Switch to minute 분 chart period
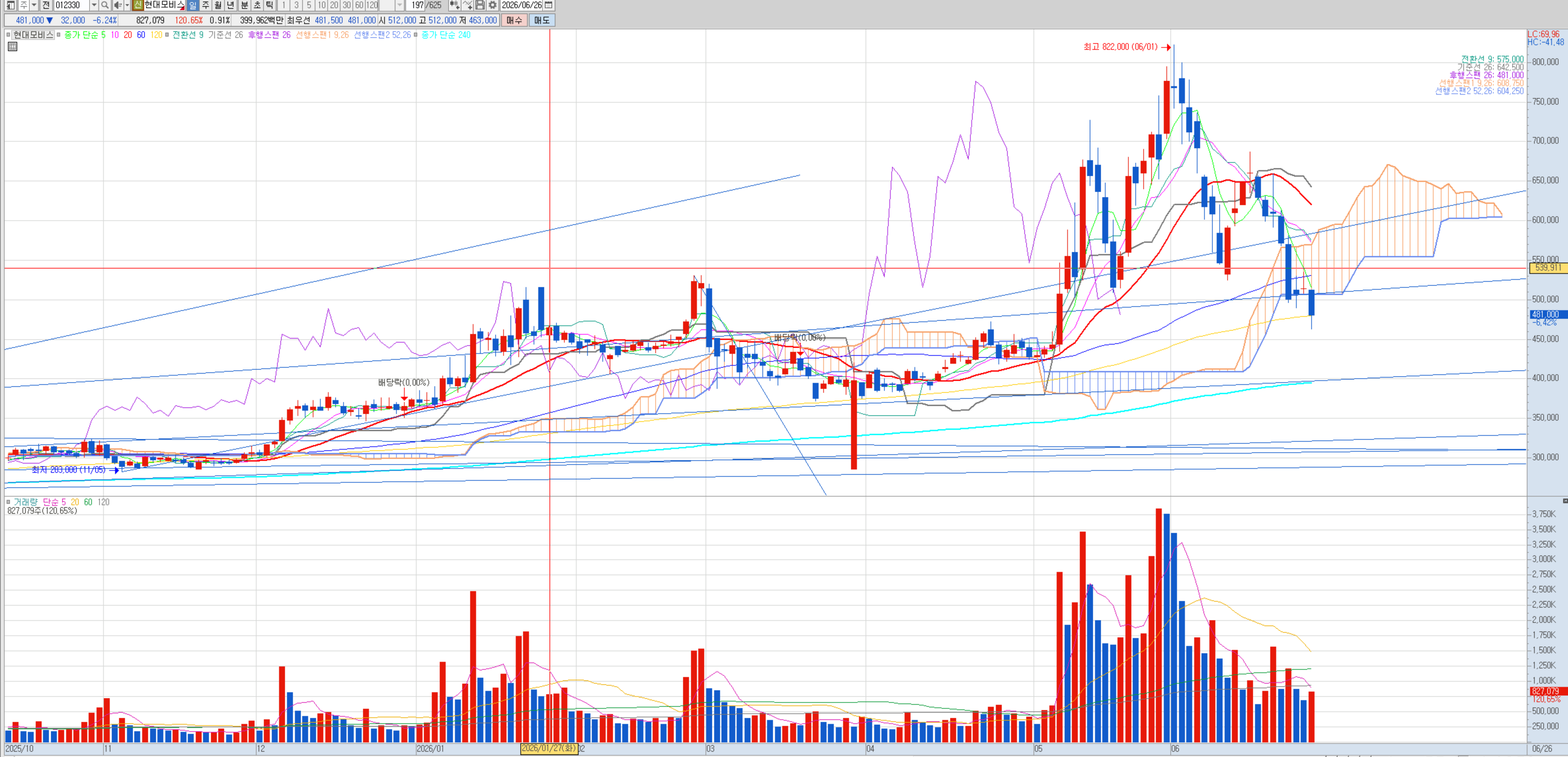This screenshot has width=1568, height=757. pos(244,5)
